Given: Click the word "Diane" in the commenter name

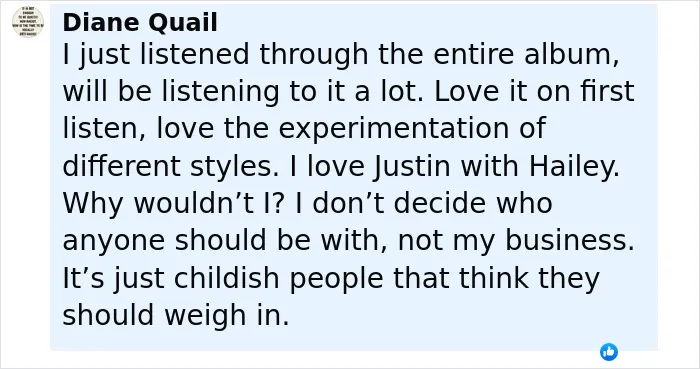Looking at the screenshot, I should coord(101,22).
